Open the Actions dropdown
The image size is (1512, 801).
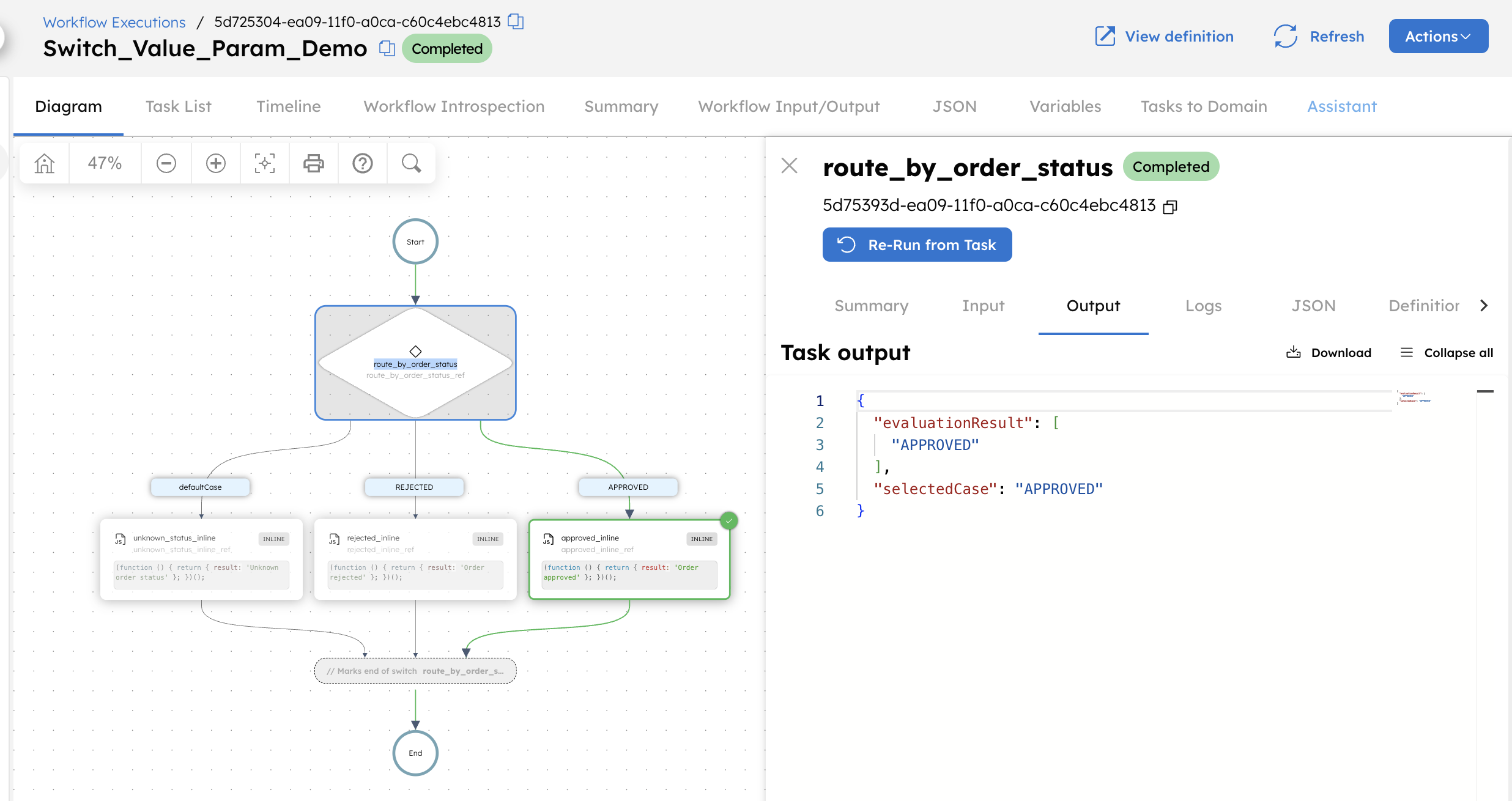1438,36
